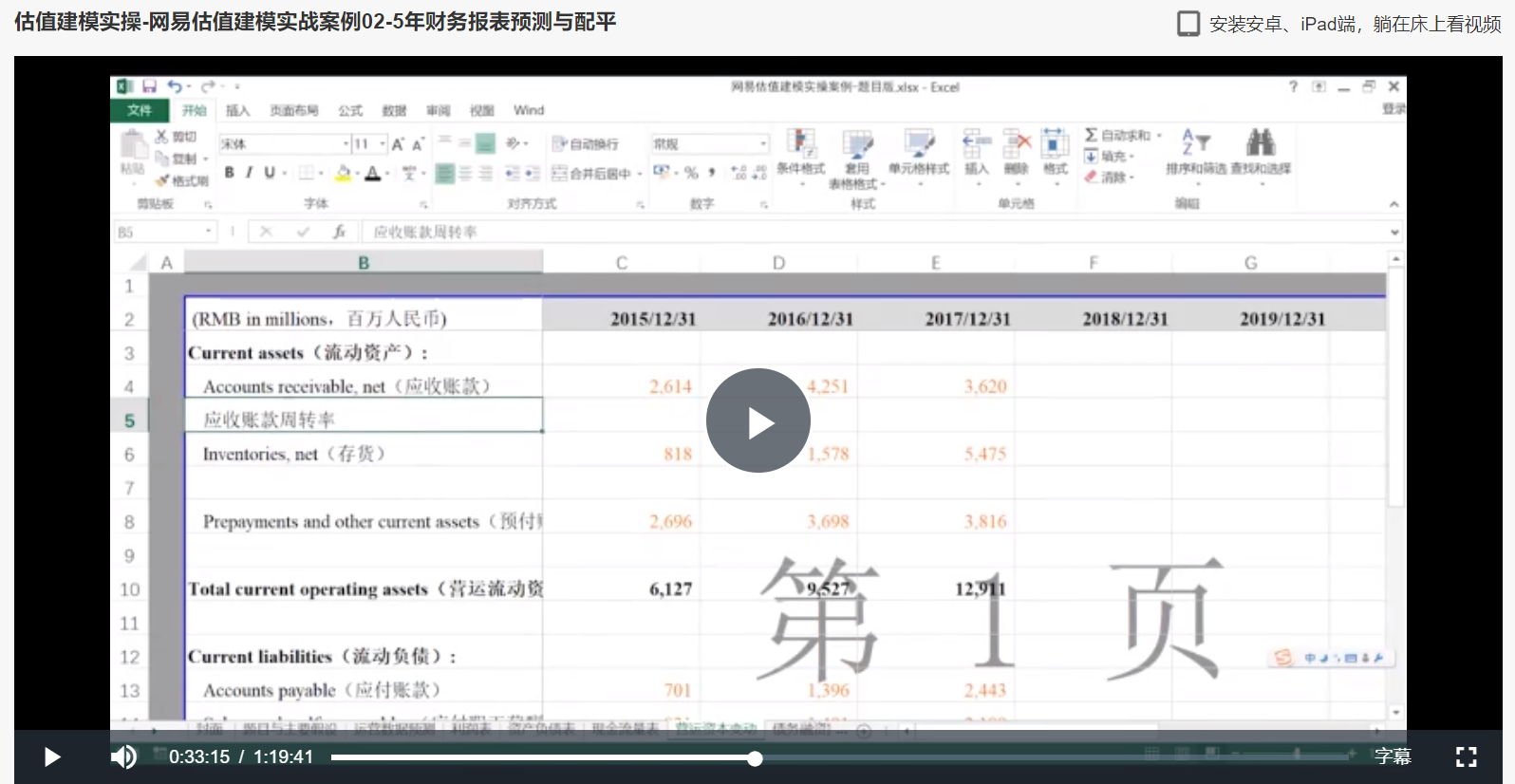Viewport: 1515px width, 784px height.
Task: Click 自动求和 AutoSum sigma
Action: pyautogui.click(x=1117, y=136)
